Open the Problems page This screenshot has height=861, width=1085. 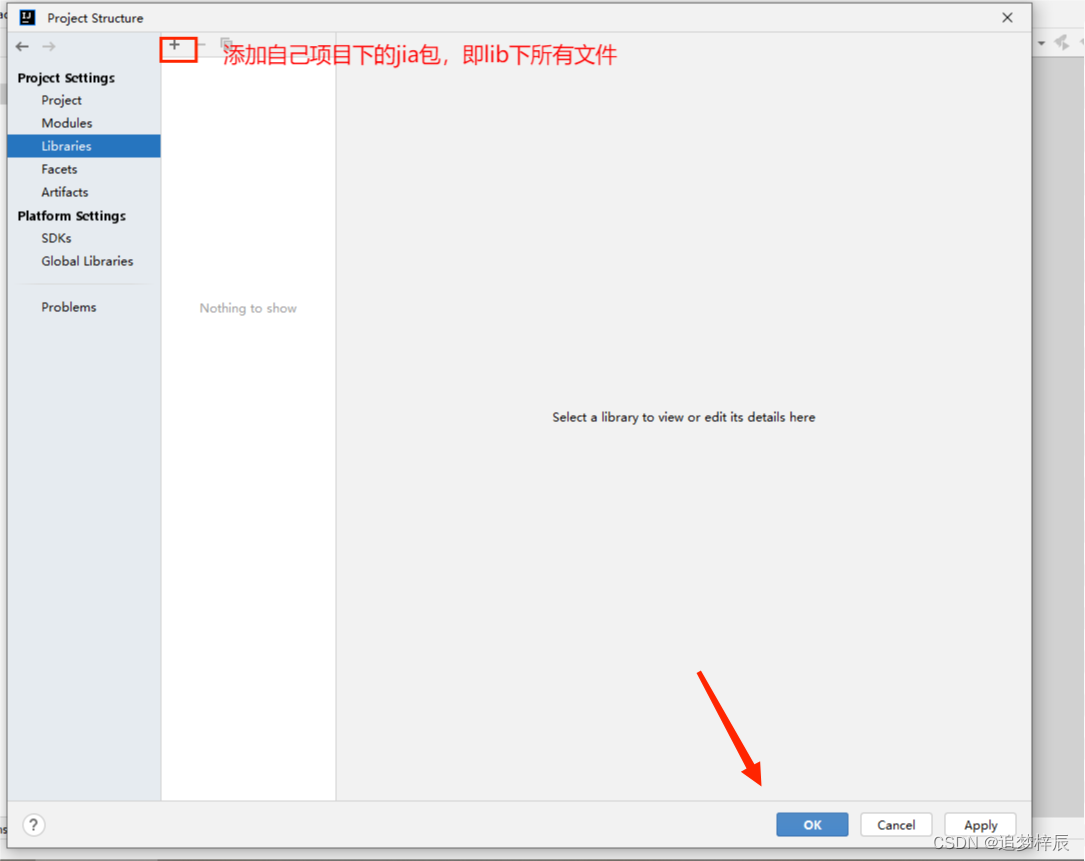(x=69, y=307)
